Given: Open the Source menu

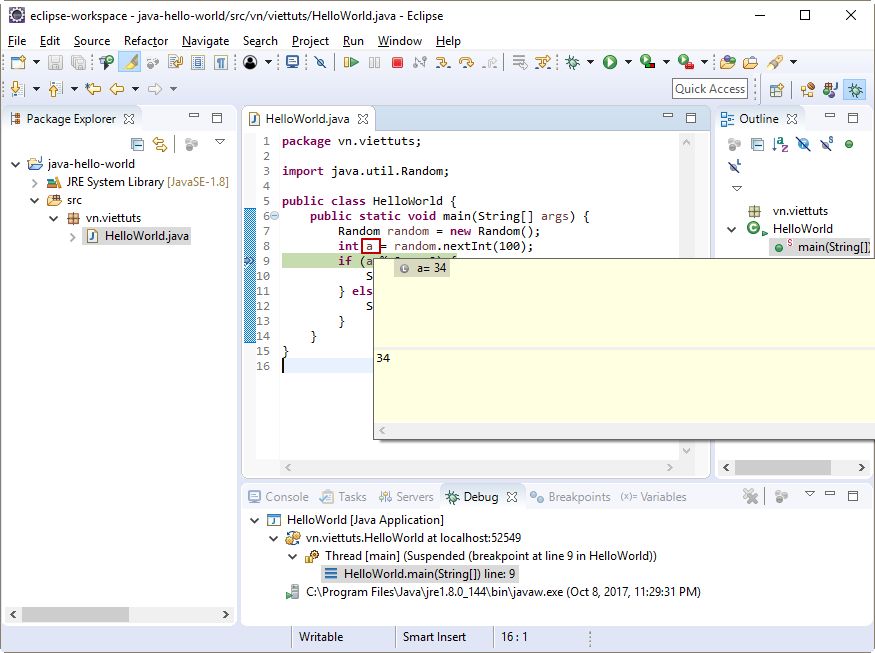Looking at the screenshot, I should tap(92, 41).
